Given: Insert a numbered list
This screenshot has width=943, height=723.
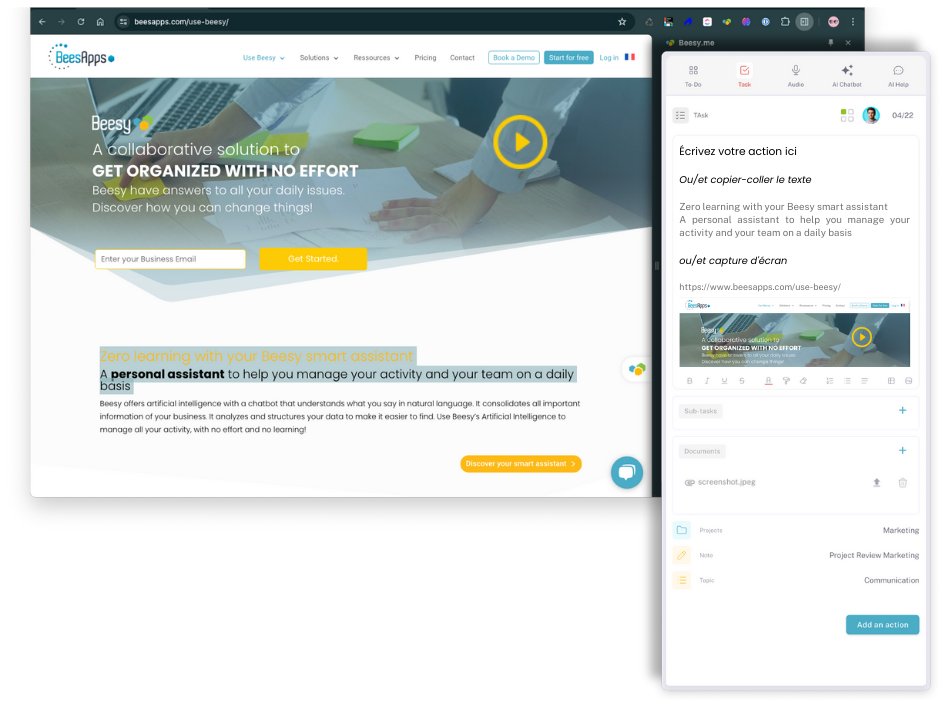Looking at the screenshot, I should pos(829,381).
